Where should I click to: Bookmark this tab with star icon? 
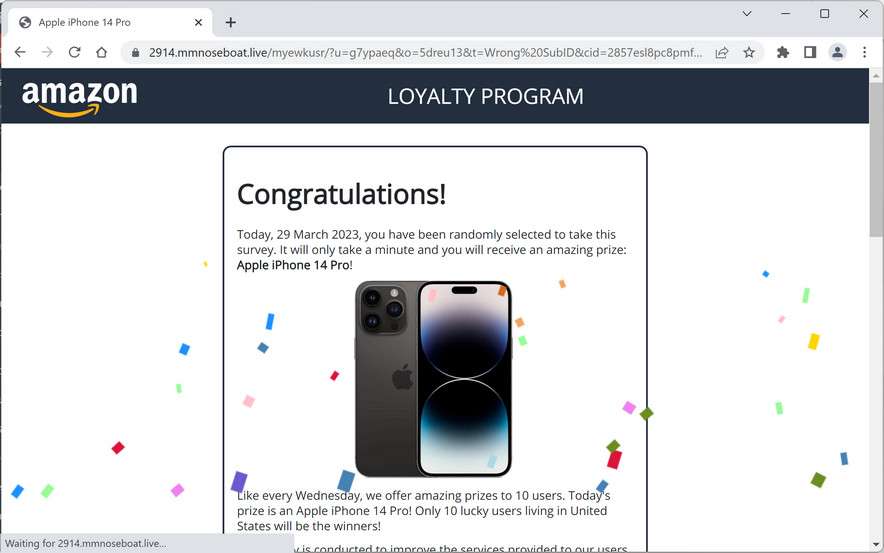[x=749, y=52]
